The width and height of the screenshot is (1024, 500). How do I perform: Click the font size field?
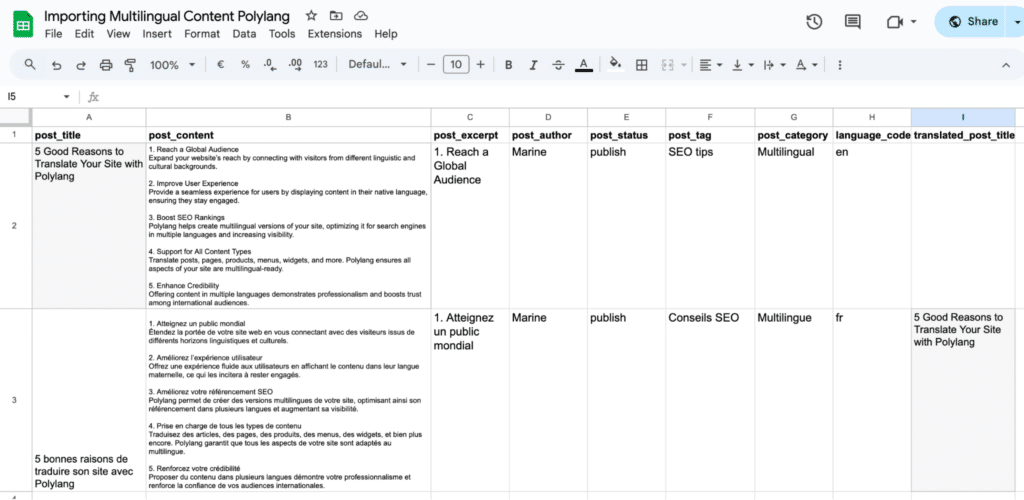[456, 65]
